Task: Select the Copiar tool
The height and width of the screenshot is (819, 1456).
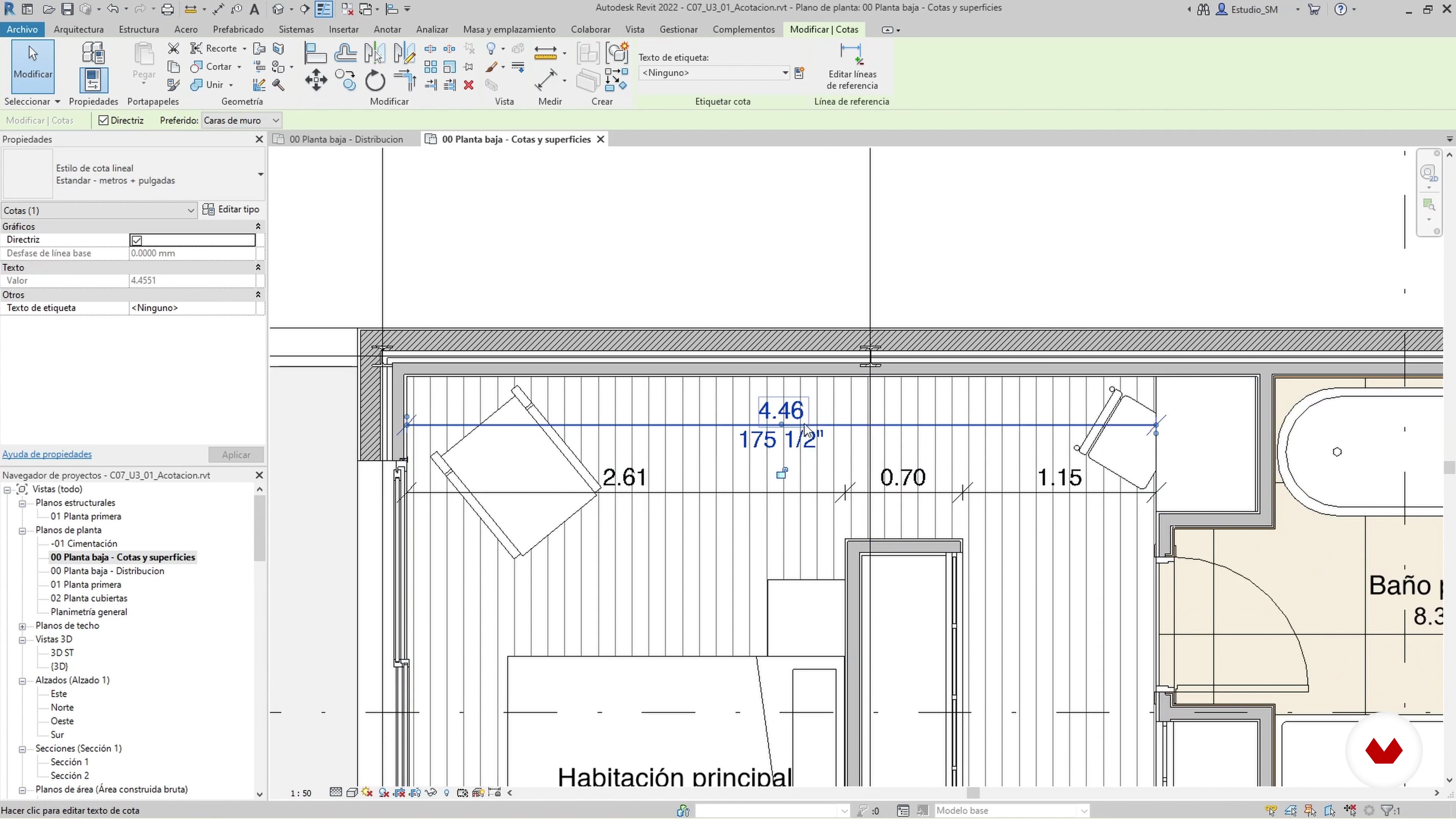Action: [345, 80]
